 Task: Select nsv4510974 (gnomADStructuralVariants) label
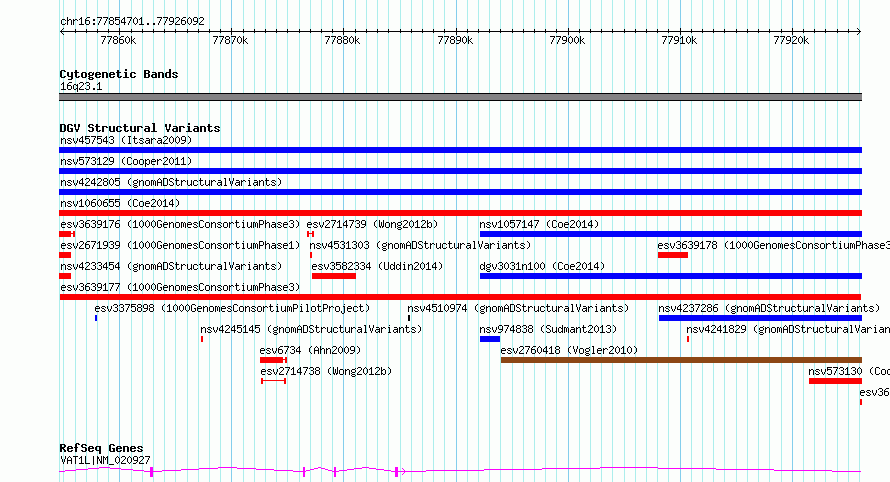coord(518,308)
